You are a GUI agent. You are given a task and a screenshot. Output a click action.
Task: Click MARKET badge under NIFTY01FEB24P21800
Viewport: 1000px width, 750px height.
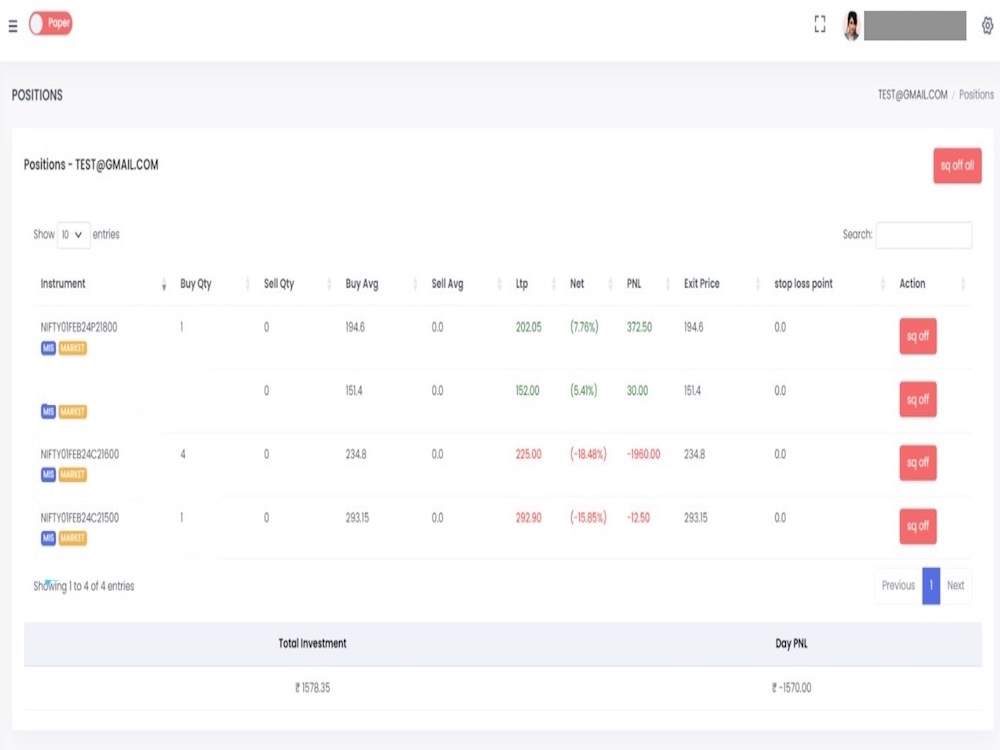tap(73, 348)
